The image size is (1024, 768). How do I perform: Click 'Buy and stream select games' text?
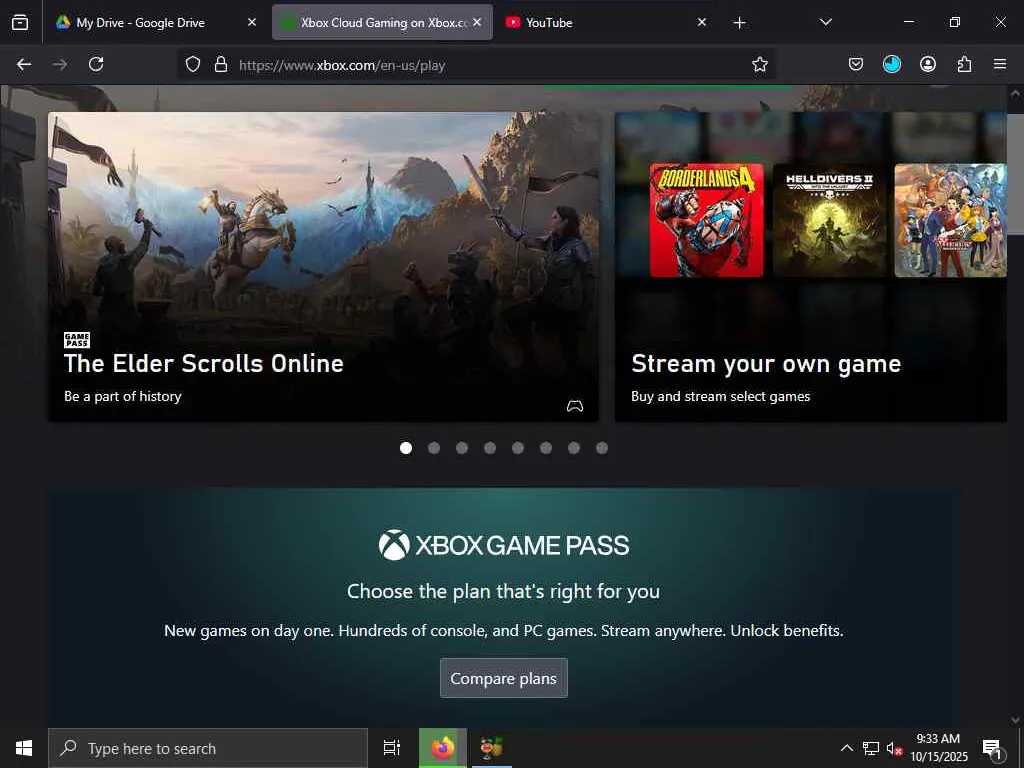point(720,396)
